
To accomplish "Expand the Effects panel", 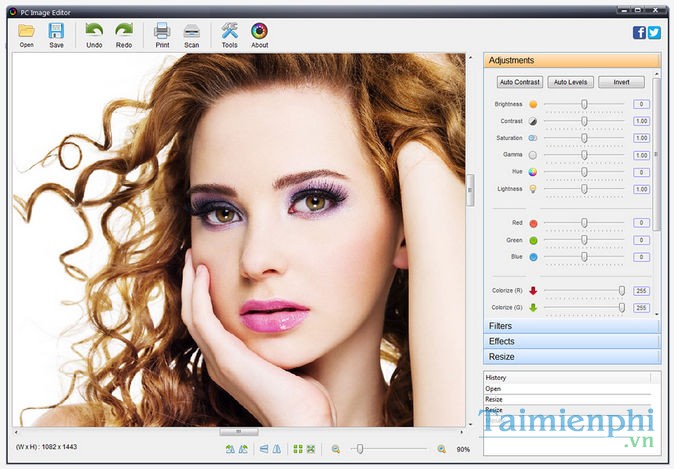I will click(572, 341).
